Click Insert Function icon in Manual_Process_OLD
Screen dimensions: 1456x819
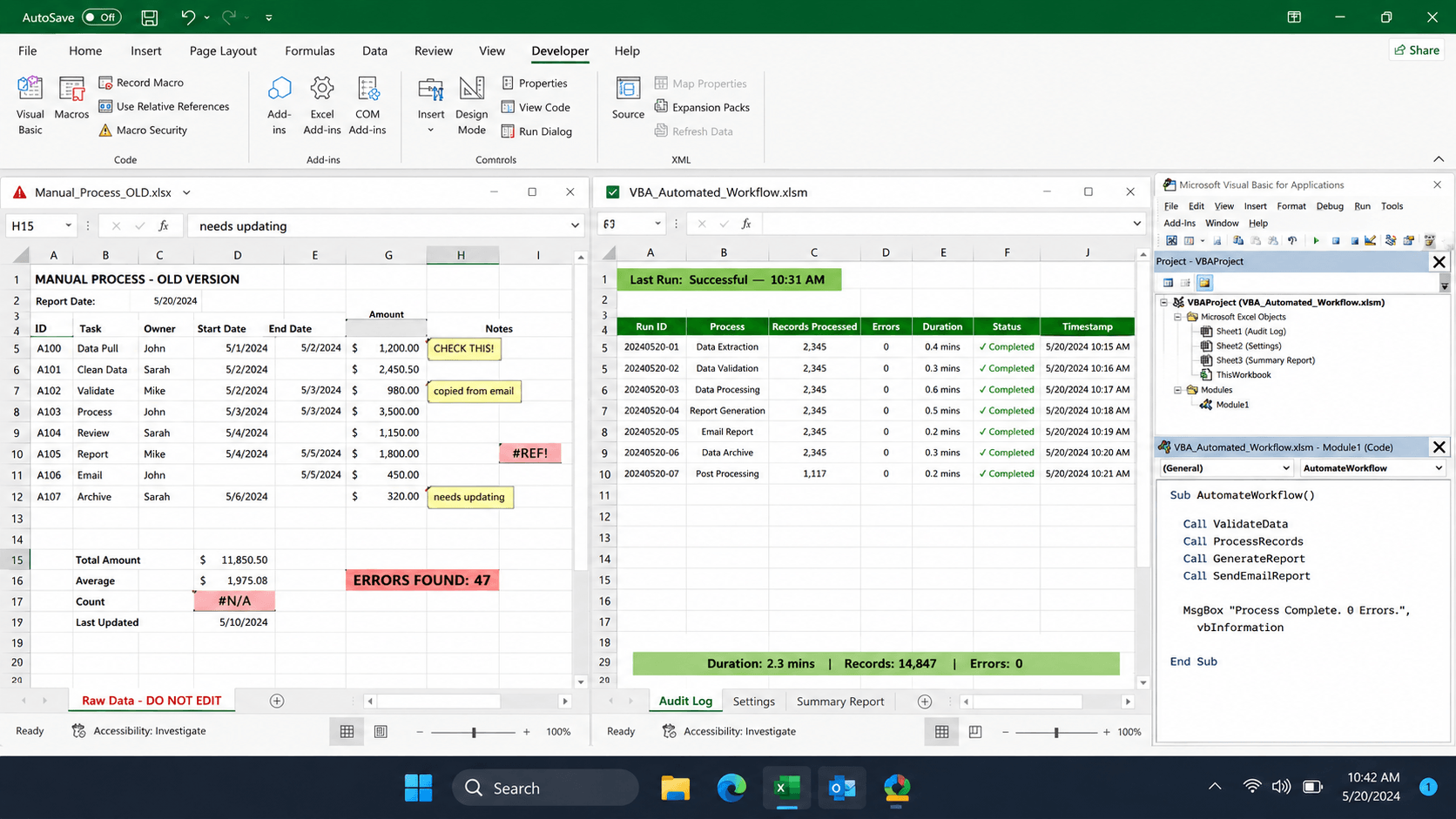(x=164, y=225)
